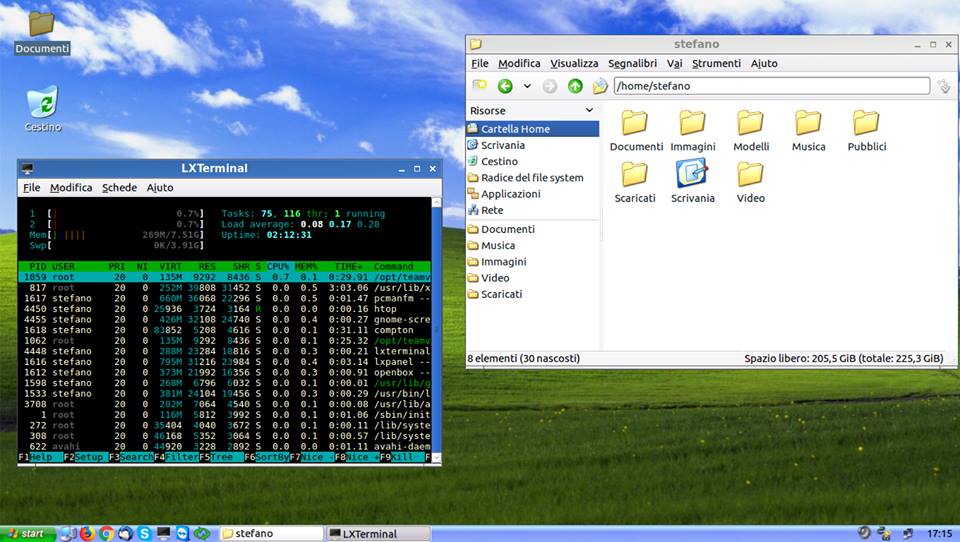Open back history dropdown arrow

527,86
